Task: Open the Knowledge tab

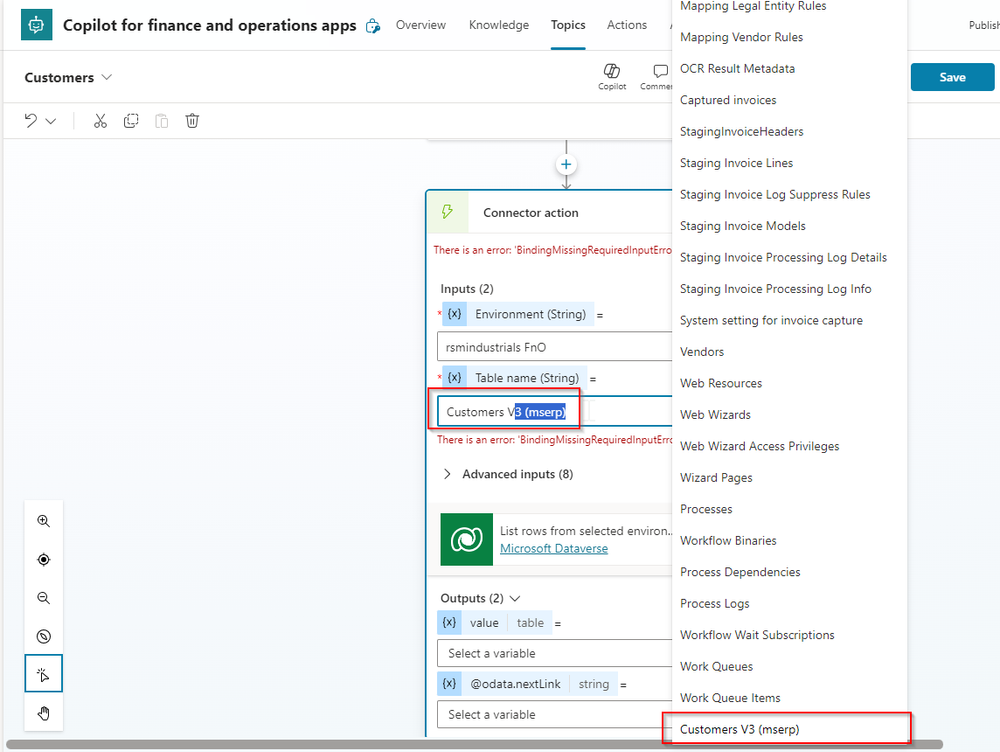Action: pos(499,25)
